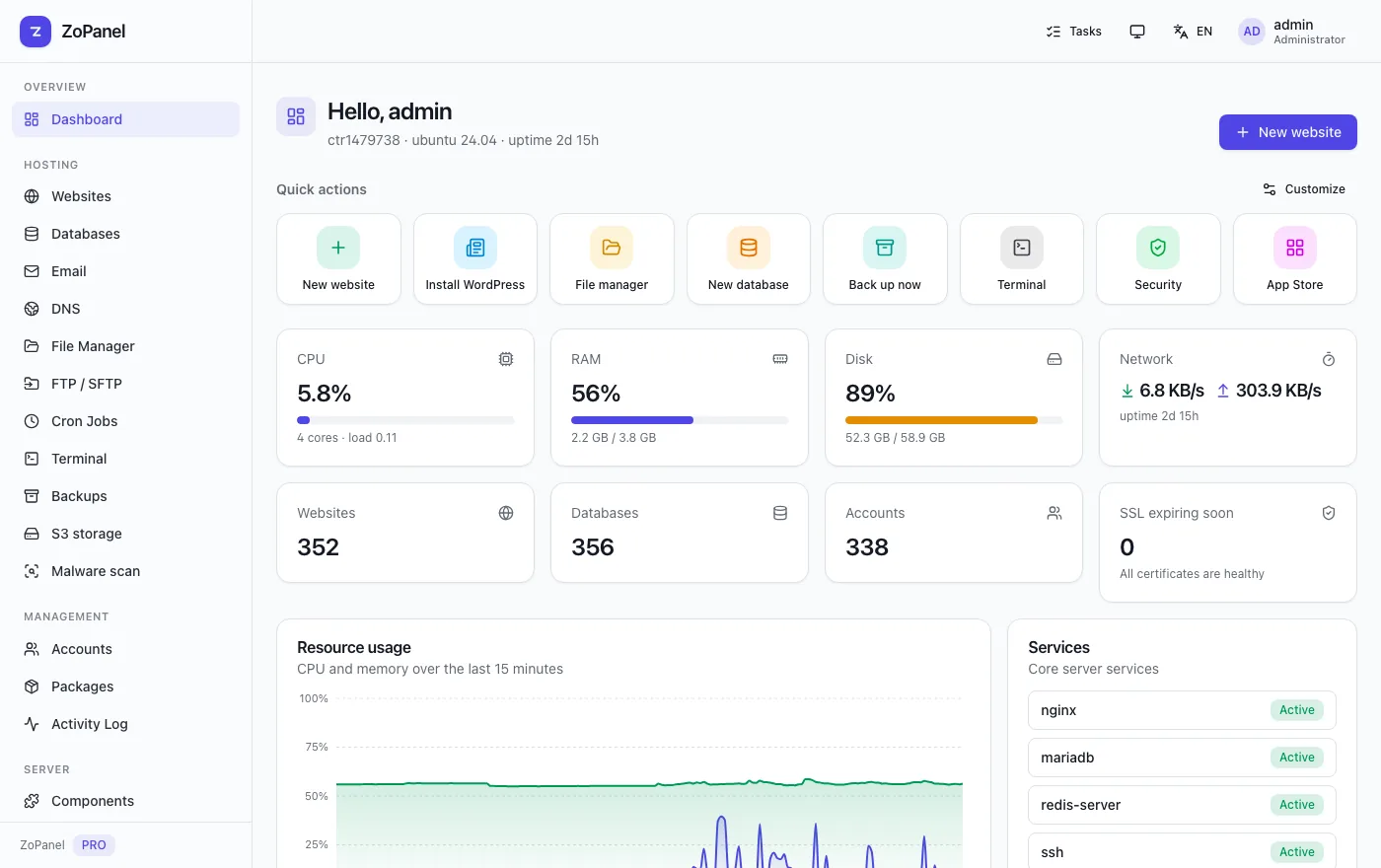Click the shield icon on SSL card
Image resolution: width=1381 pixels, height=868 pixels.
pyautogui.click(x=1329, y=513)
